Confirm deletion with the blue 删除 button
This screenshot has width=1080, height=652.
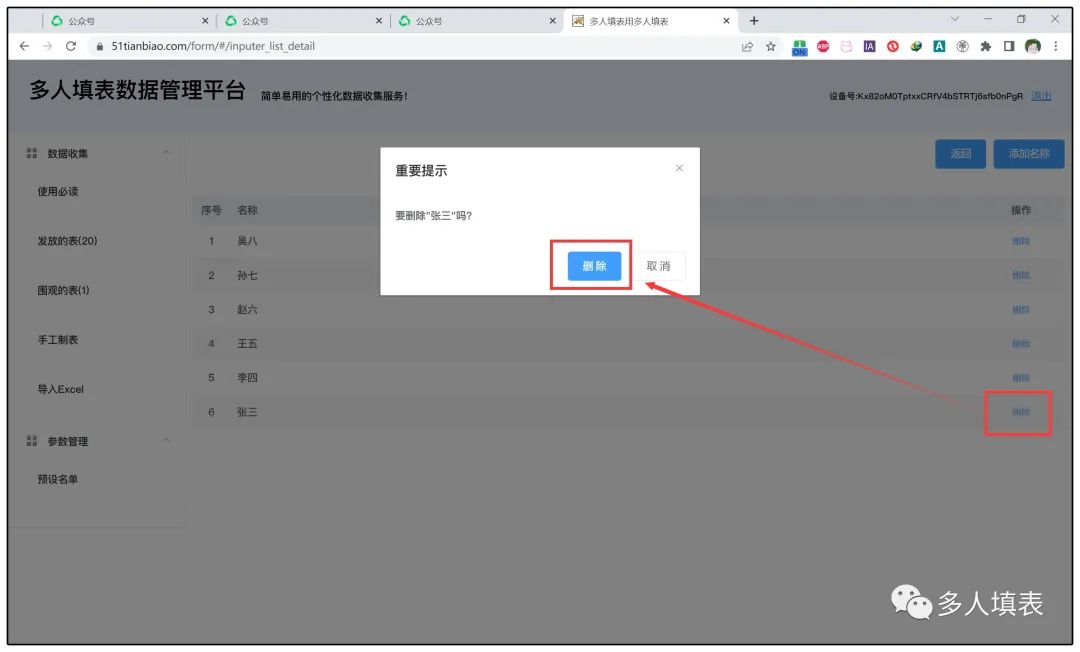point(594,266)
